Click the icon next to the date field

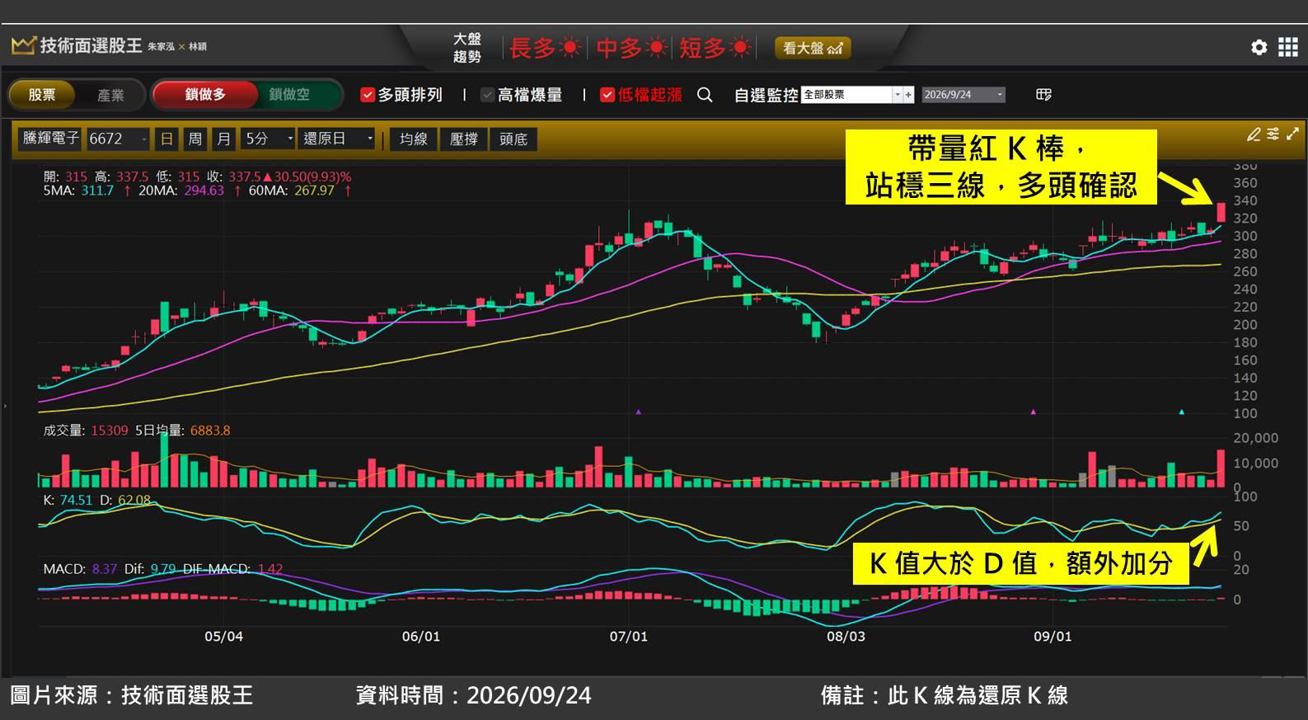point(1043,95)
